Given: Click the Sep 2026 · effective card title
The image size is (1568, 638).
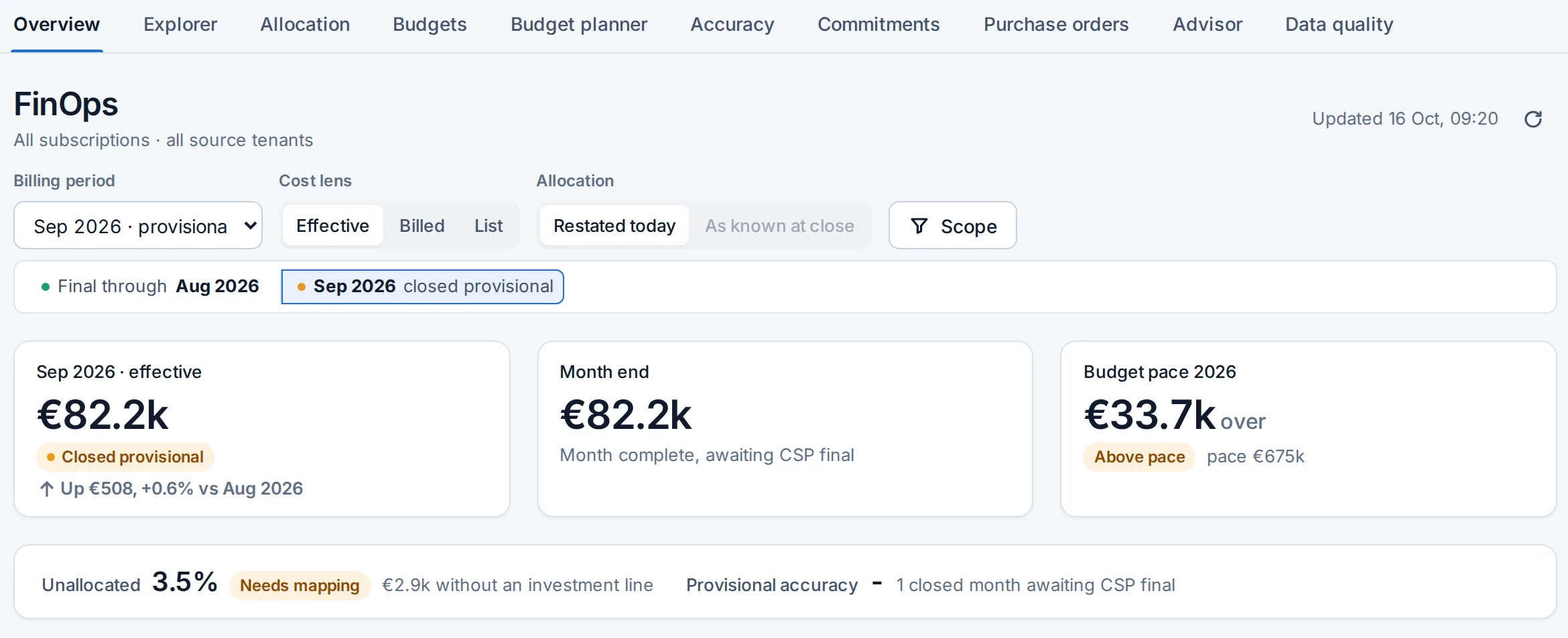Looking at the screenshot, I should (119, 372).
